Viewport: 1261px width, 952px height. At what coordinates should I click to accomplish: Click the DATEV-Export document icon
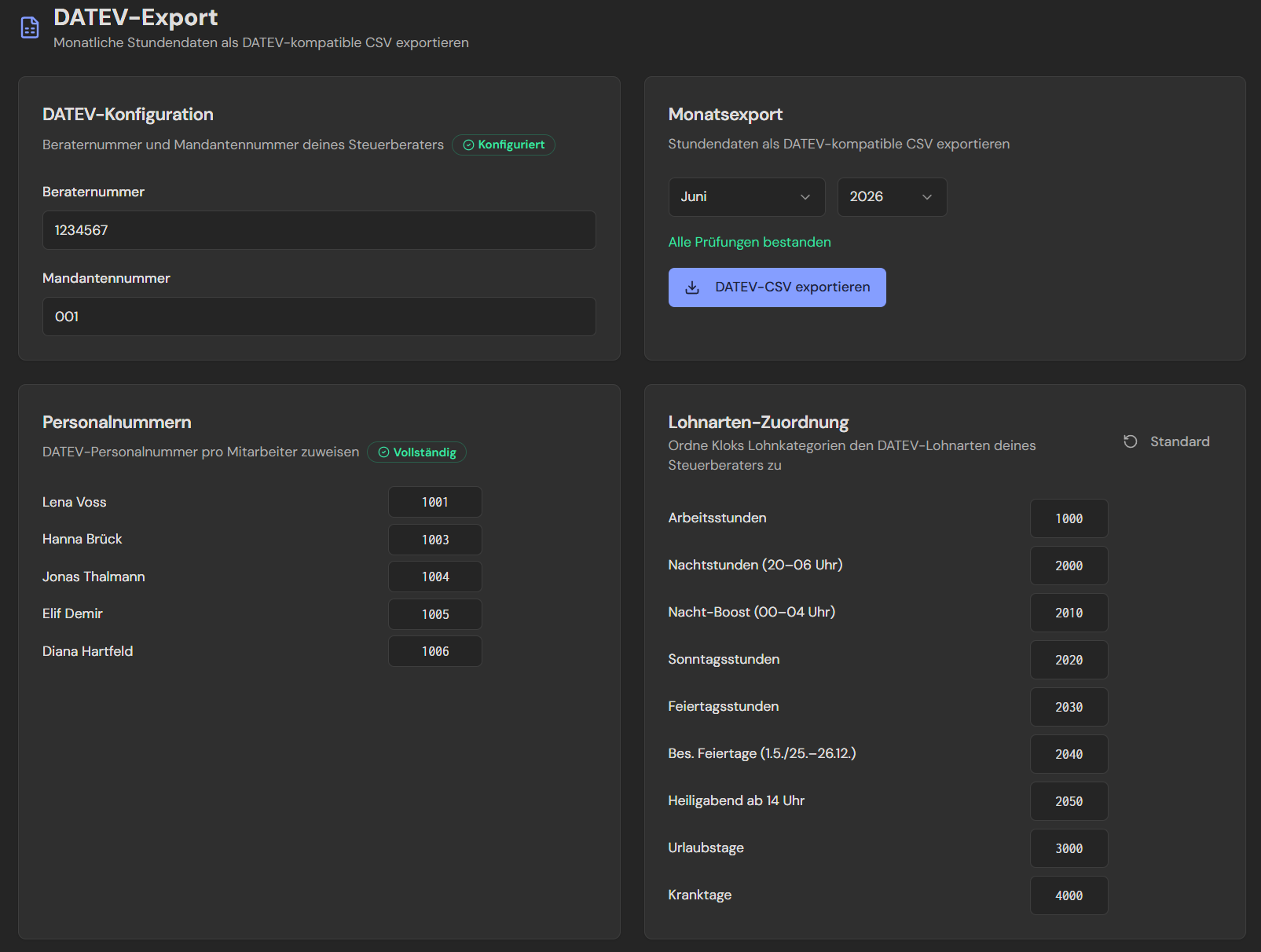point(29,27)
